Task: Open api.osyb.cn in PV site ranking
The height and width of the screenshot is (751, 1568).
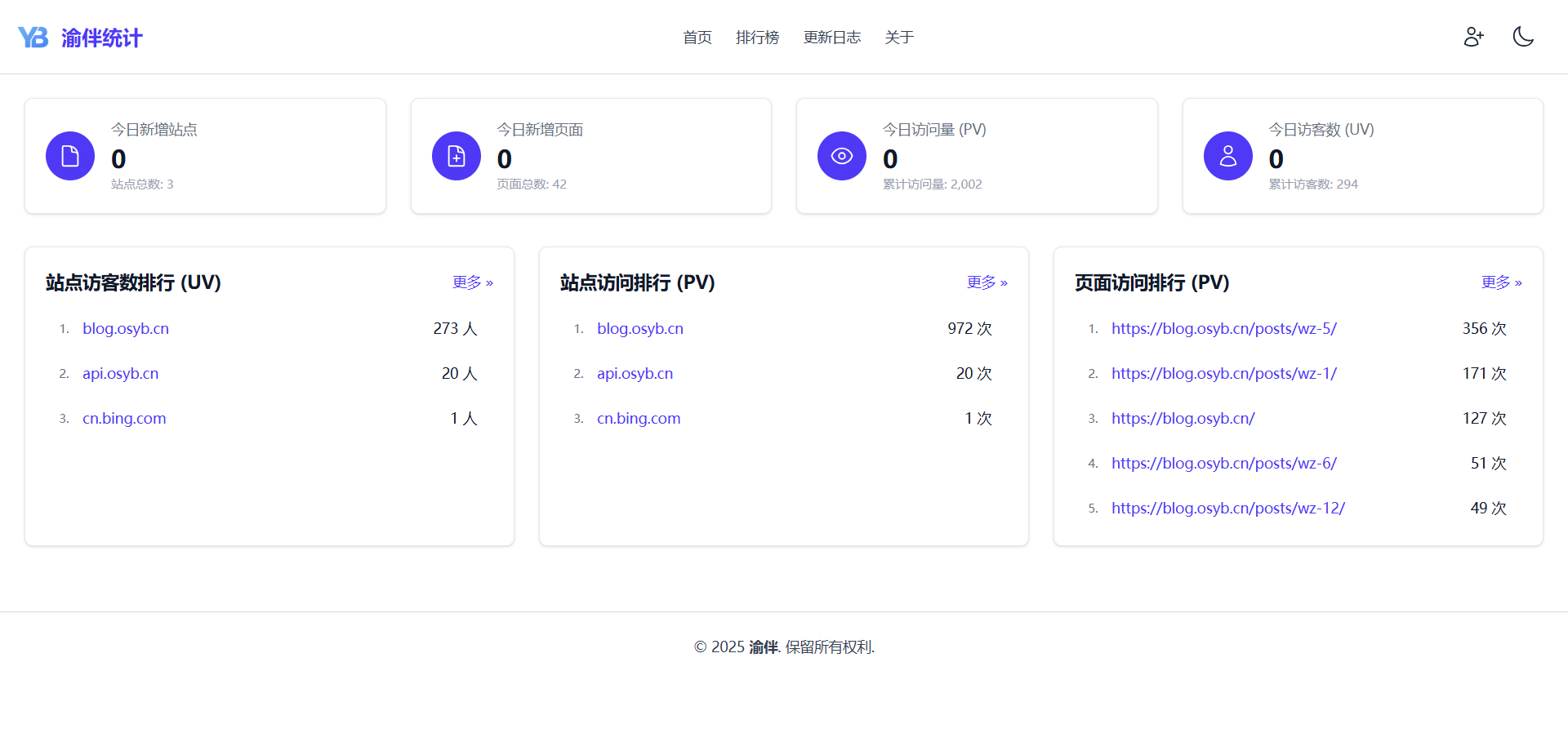Action: coord(635,374)
